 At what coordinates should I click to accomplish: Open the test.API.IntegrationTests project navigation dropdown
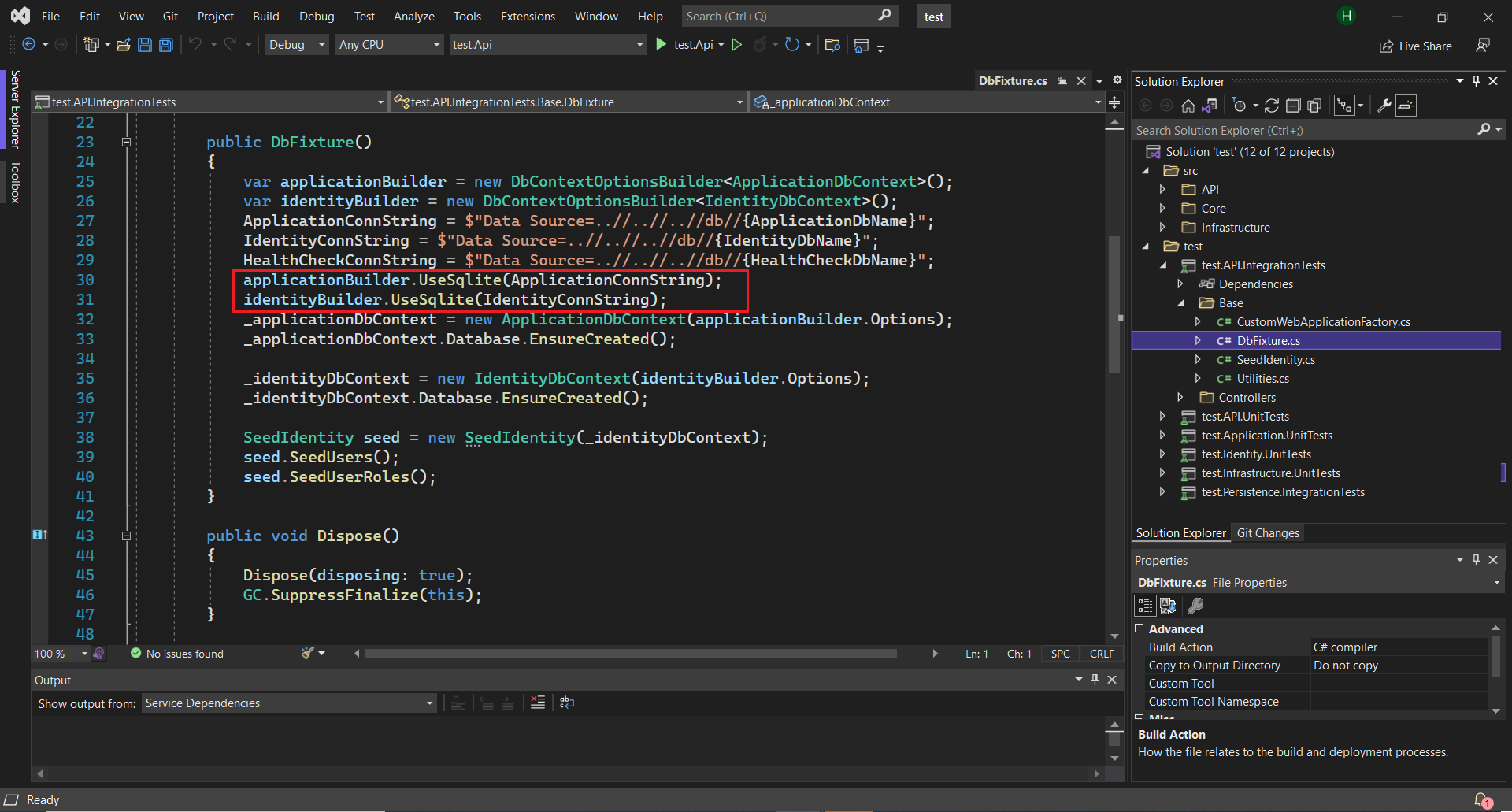210,102
